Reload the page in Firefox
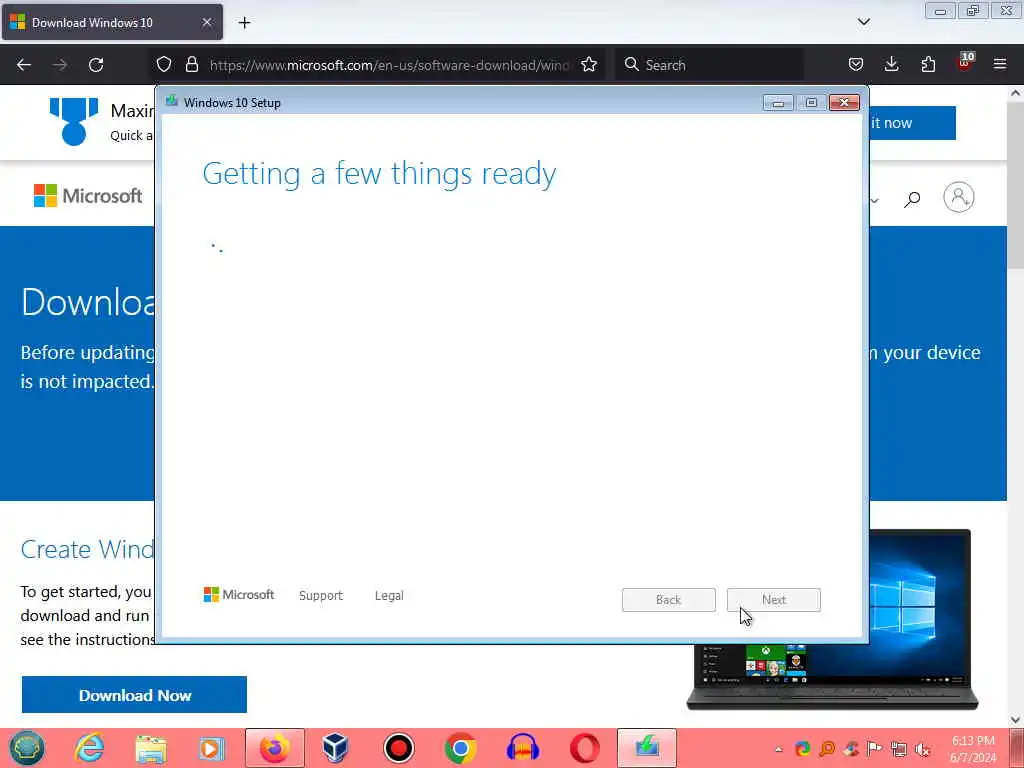The height and width of the screenshot is (768, 1024). [x=96, y=65]
